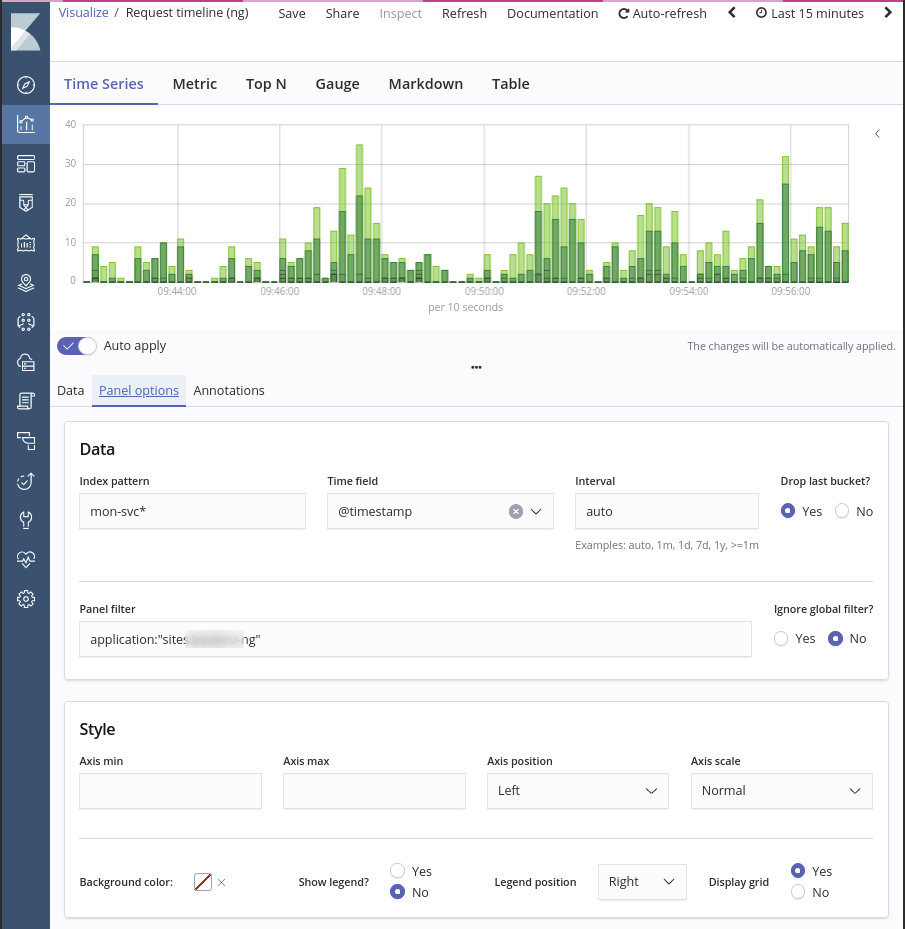
Task: Open the Legend position dropdown
Action: (x=641, y=882)
